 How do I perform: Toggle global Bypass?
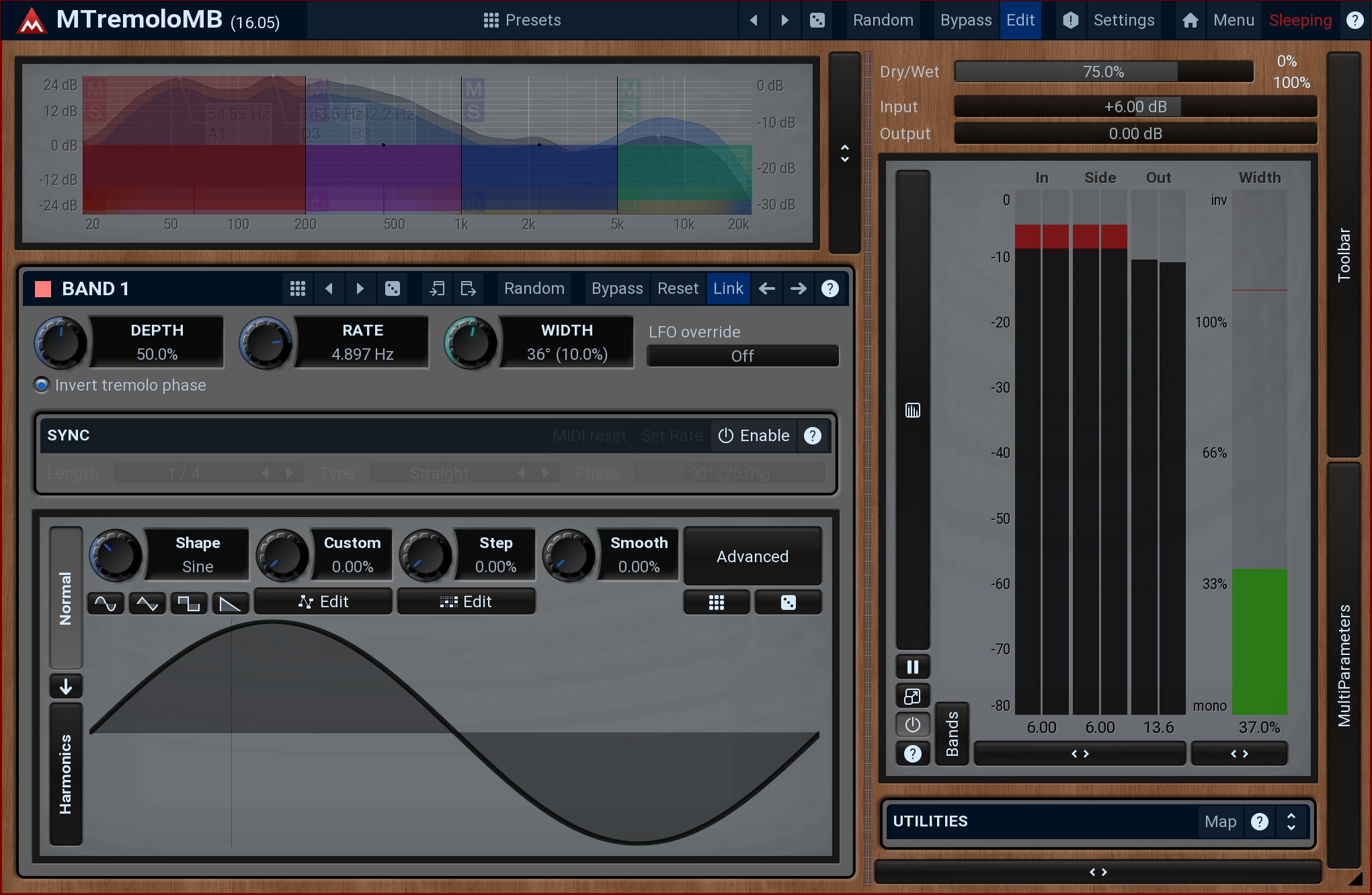(x=965, y=20)
